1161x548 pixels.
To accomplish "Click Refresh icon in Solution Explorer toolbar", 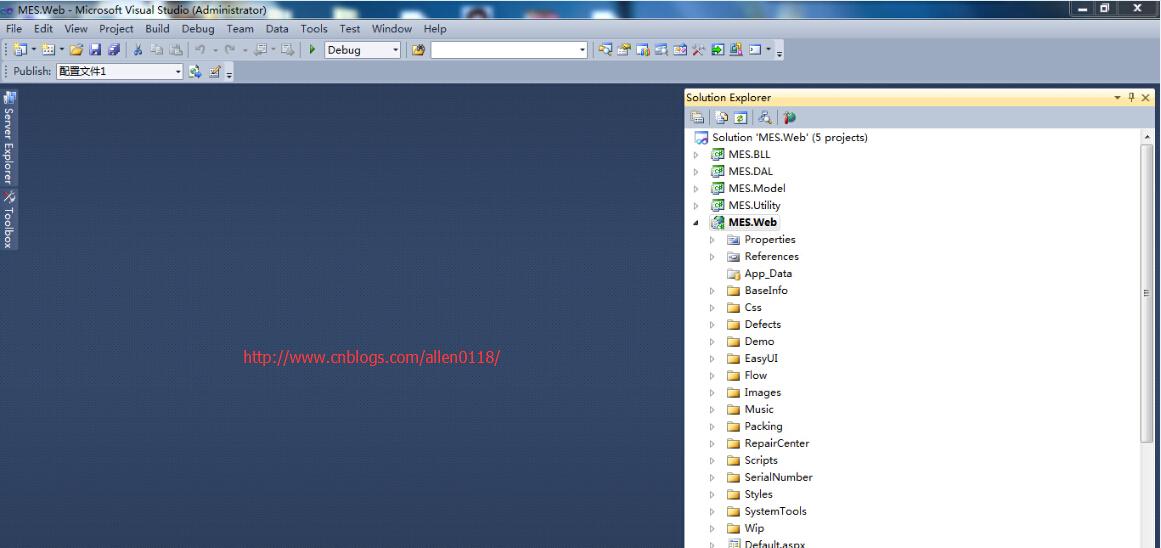I will point(740,117).
